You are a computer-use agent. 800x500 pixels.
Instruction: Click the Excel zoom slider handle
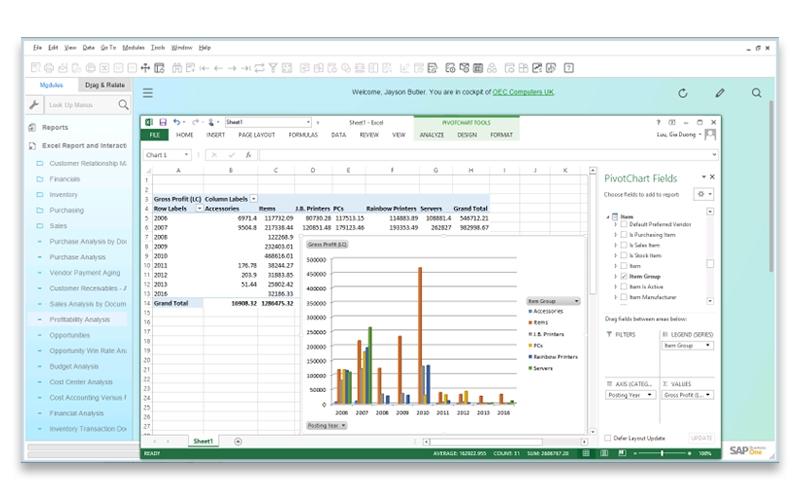coord(662,453)
